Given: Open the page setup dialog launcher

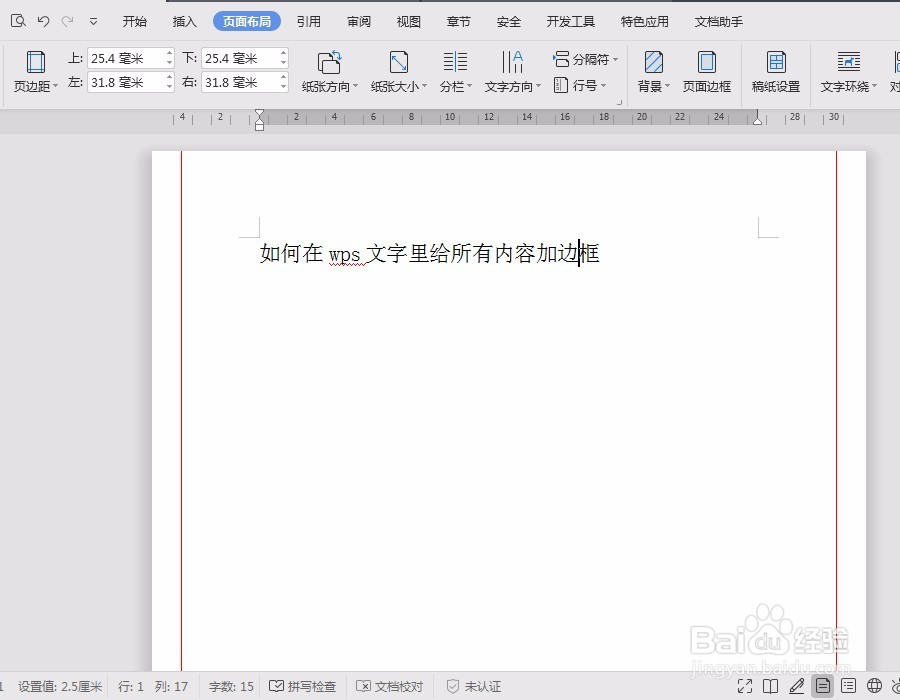Looking at the screenshot, I should (619, 102).
